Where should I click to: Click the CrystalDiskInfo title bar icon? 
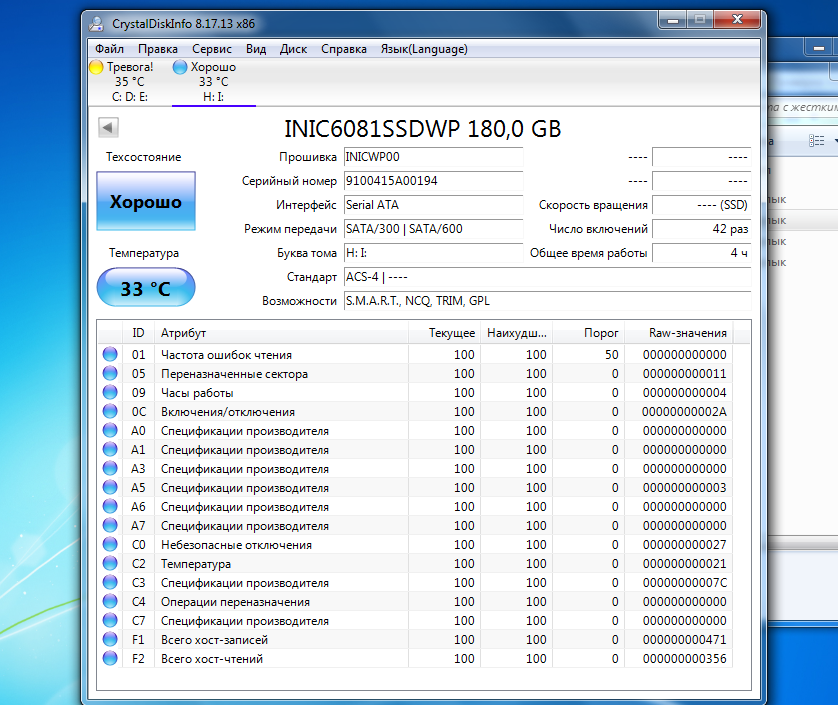click(96, 24)
